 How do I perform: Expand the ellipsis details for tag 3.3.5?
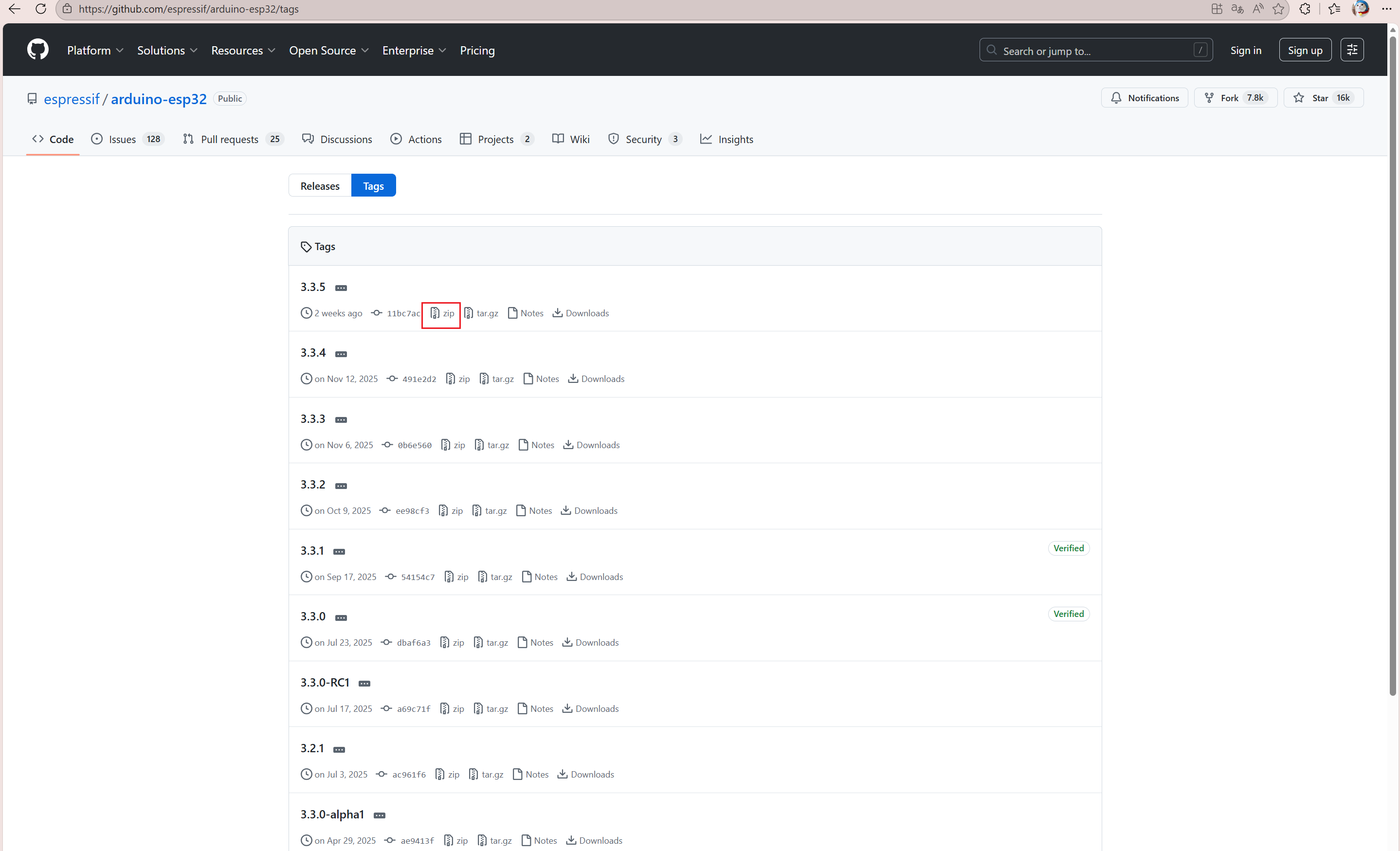click(x=341, y=288)
